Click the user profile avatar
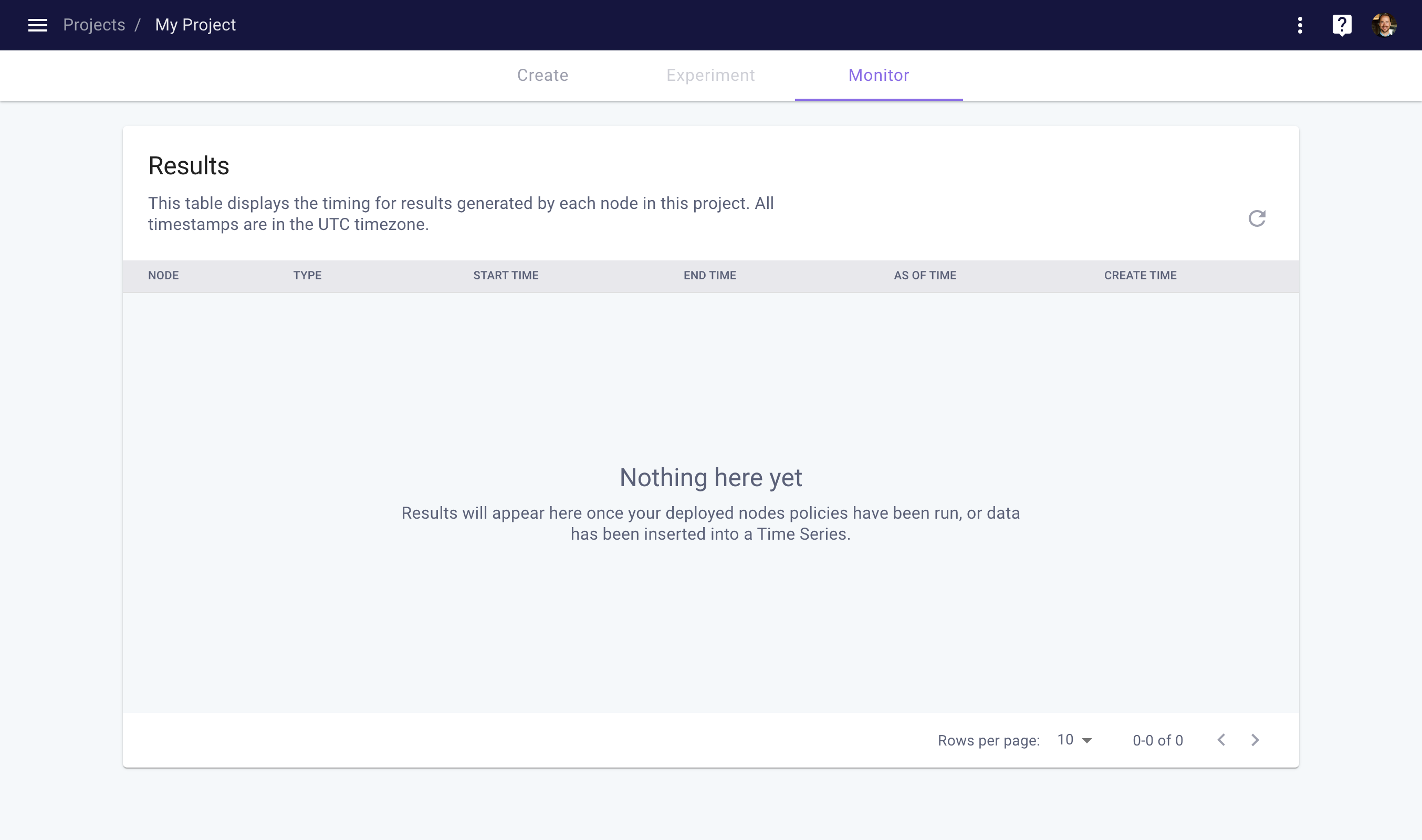1422x840 pixels. [1384, 25]
